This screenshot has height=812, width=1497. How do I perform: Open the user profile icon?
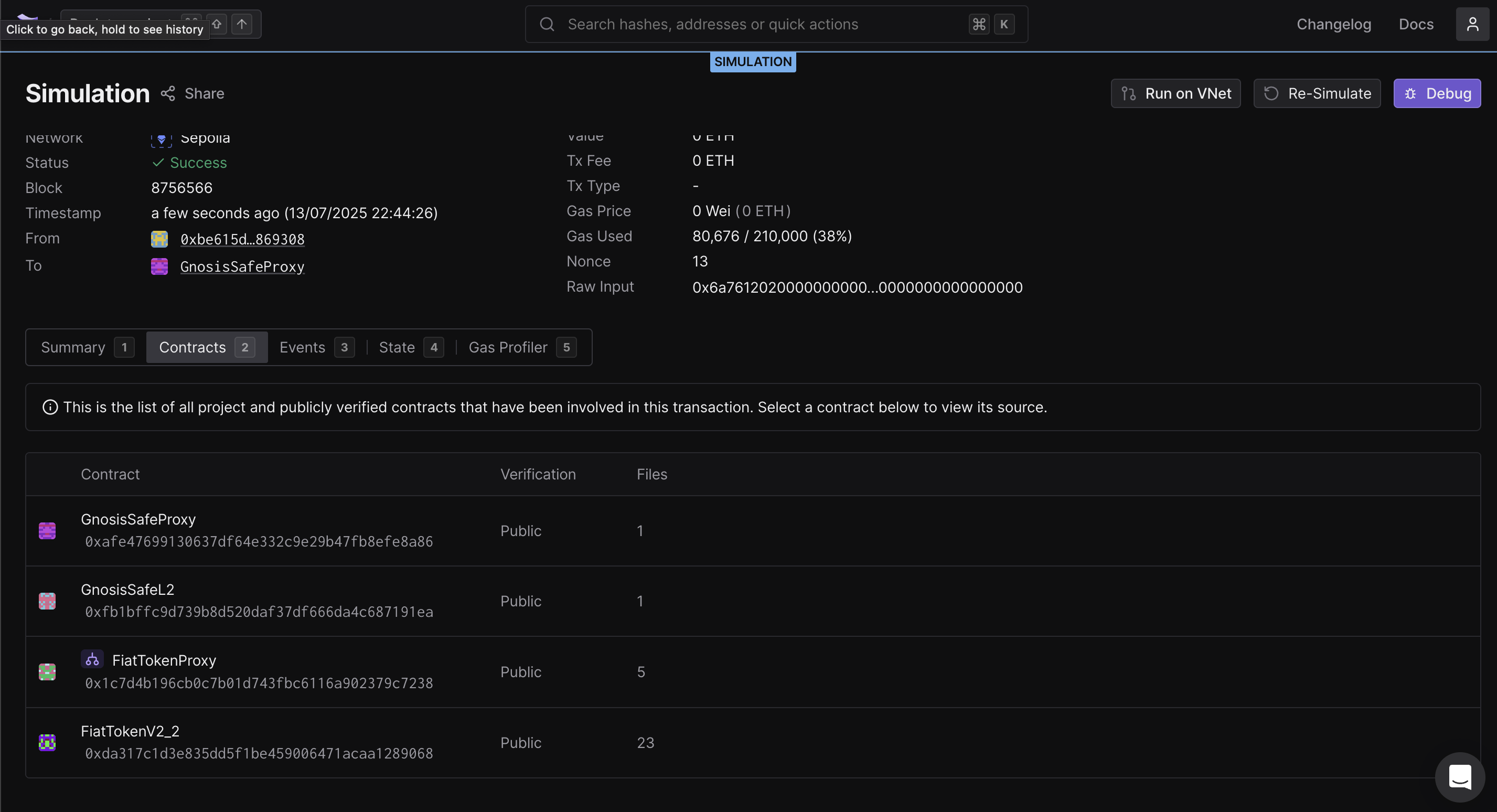(x=1472, y=25)
